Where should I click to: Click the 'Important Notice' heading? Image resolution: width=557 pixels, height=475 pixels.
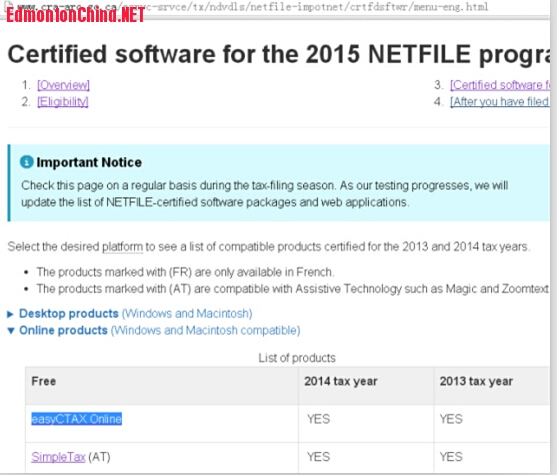pos(89,162)
